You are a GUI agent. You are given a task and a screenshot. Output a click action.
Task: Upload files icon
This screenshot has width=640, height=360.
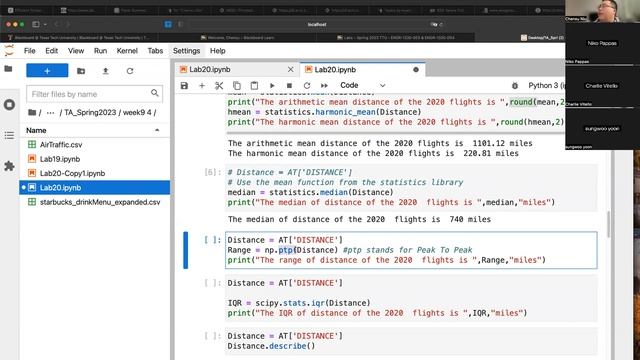pos(105,71)
